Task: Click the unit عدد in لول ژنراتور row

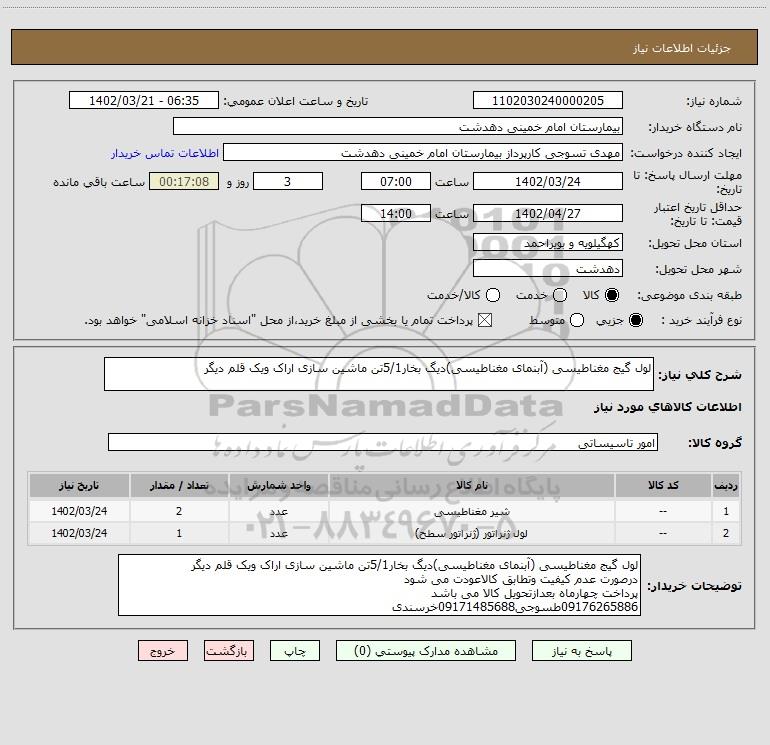Action: (x=278, y=533)
